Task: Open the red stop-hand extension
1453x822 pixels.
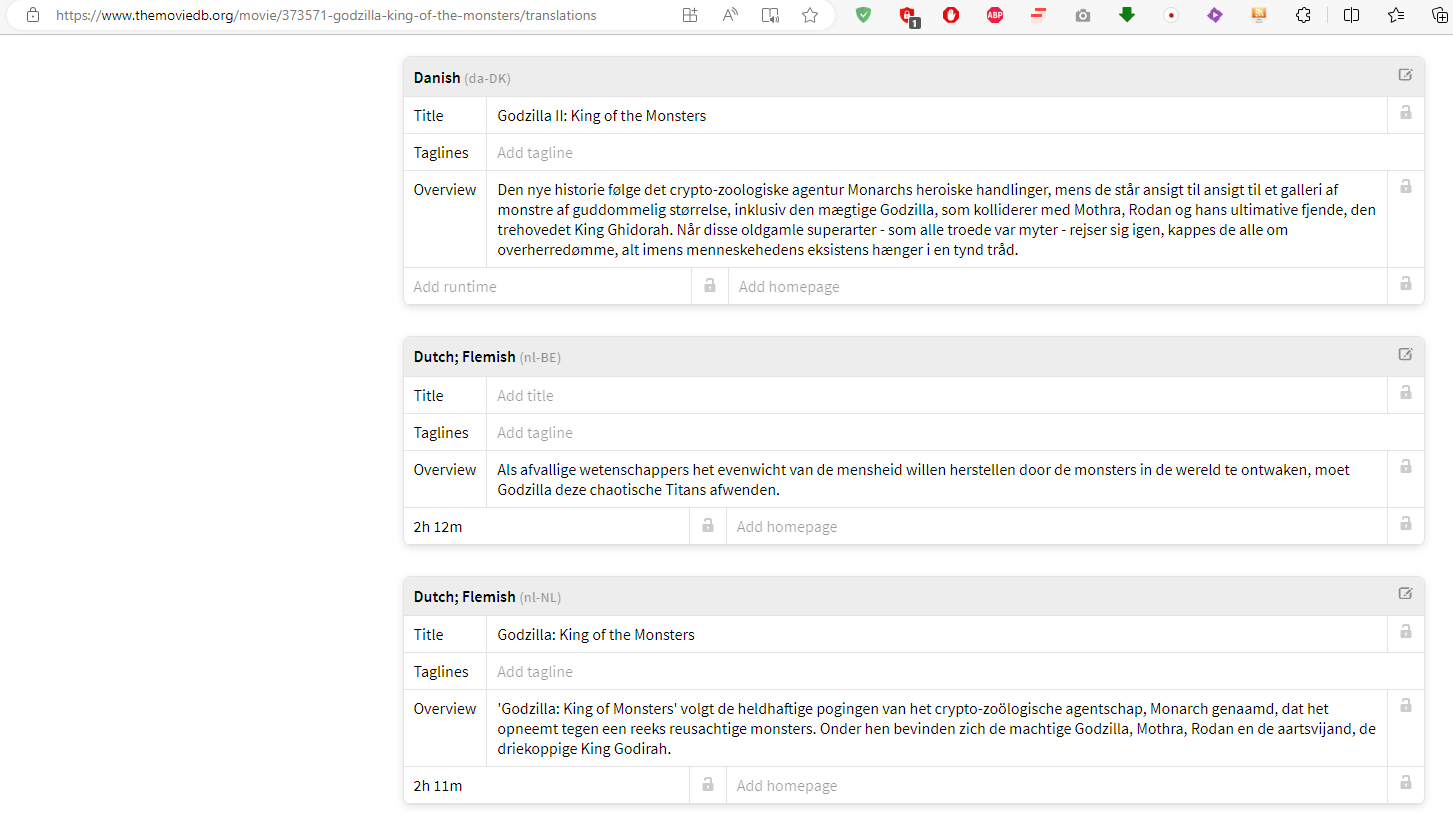Action: coord(951,15)
